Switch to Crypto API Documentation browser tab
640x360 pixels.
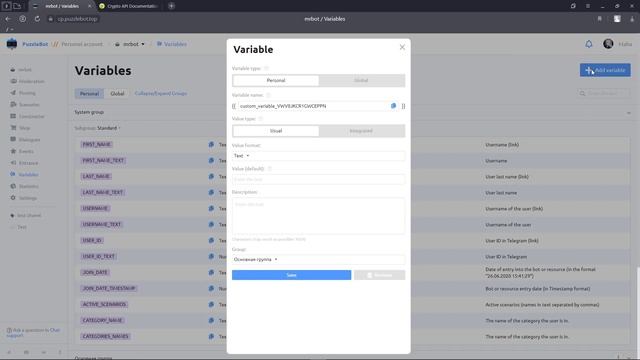130,6
